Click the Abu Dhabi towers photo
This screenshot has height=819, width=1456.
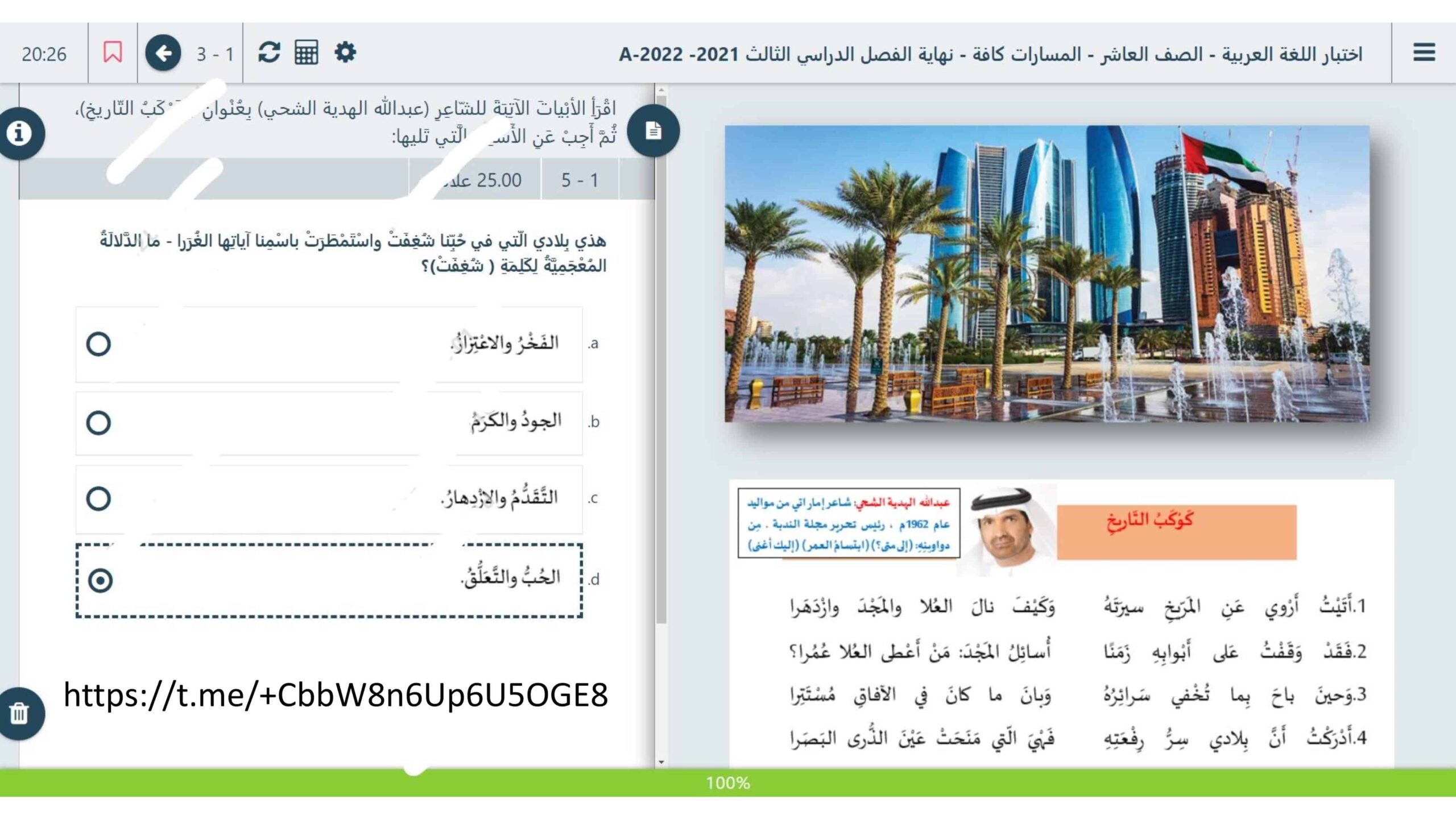coord(1046,274)
